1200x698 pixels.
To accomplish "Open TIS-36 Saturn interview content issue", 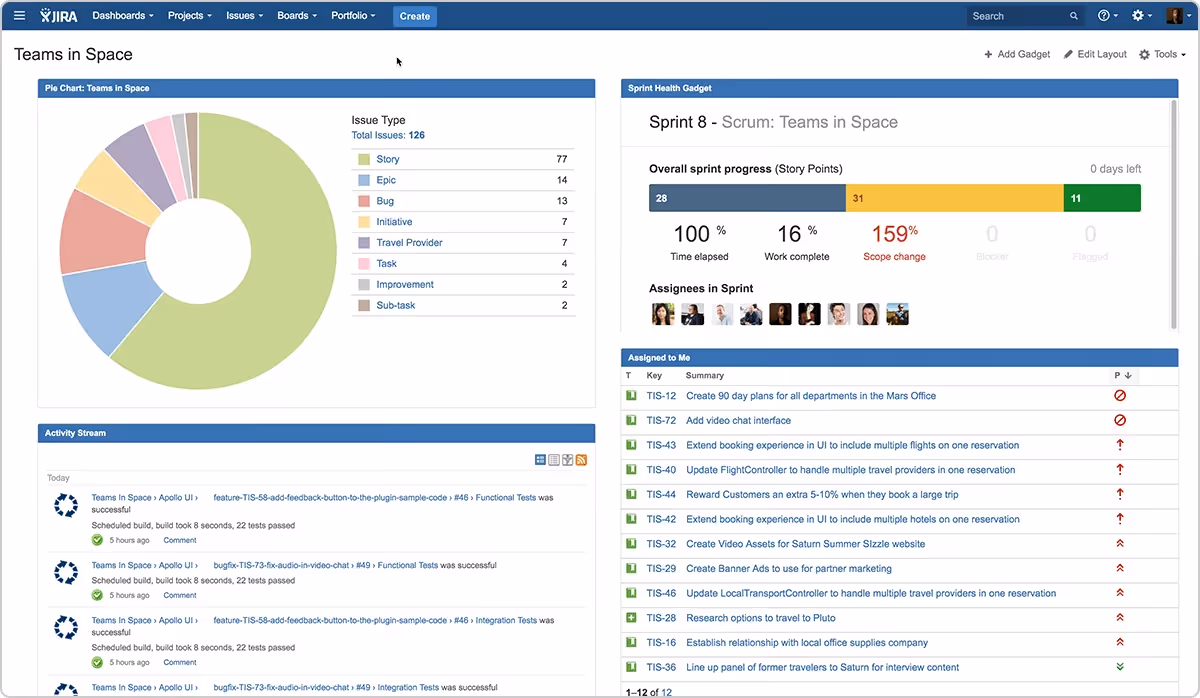I will [x=822, y=667].
